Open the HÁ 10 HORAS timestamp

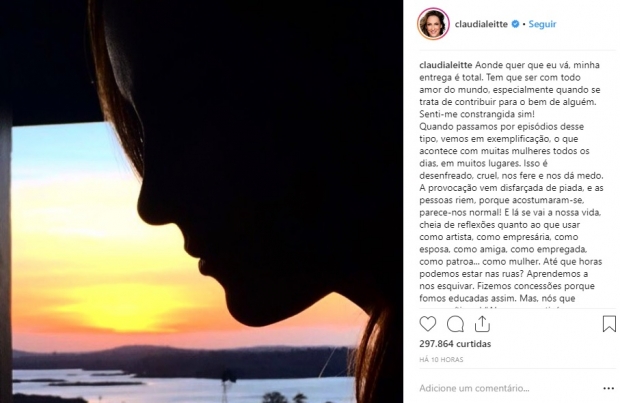click(441, 359)
